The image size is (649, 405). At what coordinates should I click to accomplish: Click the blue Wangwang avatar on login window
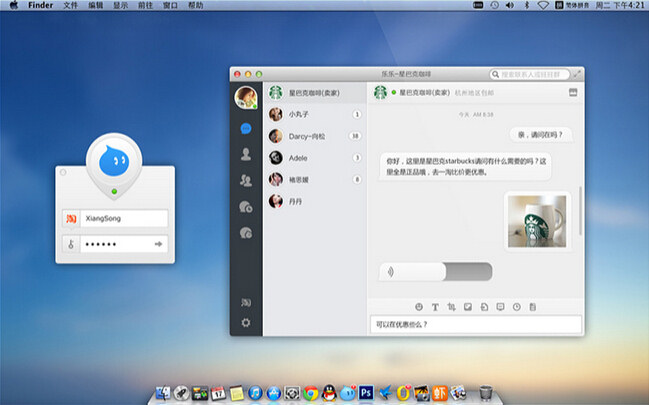point(114,161)
